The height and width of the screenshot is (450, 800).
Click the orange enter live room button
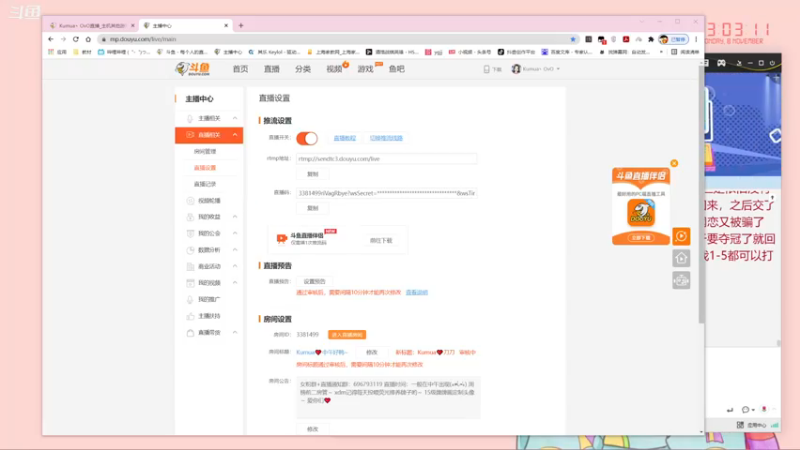pos(347,335)
